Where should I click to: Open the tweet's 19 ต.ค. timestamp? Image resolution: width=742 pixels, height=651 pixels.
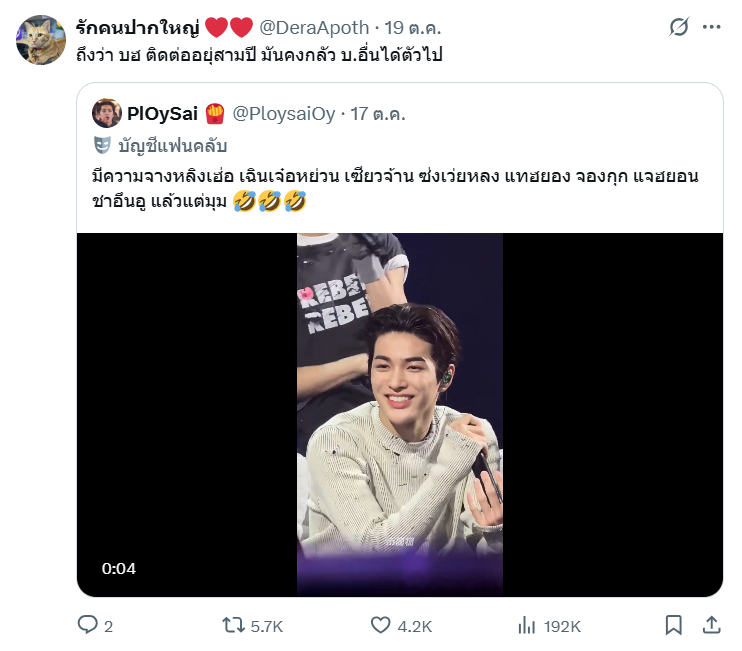(412, 28)
